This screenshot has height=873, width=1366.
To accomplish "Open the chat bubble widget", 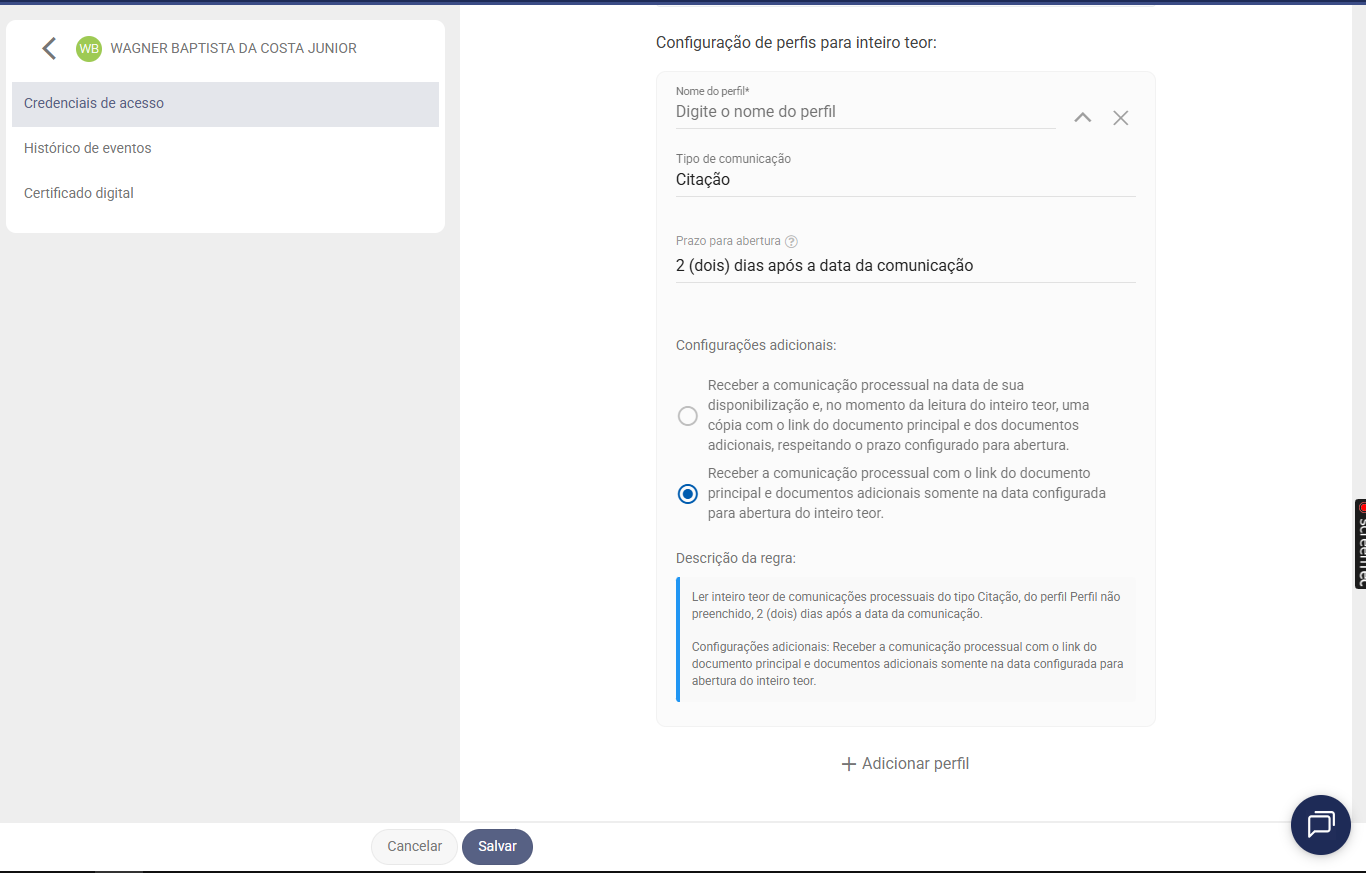I will pyautogui.click(x=1320, y=825).
